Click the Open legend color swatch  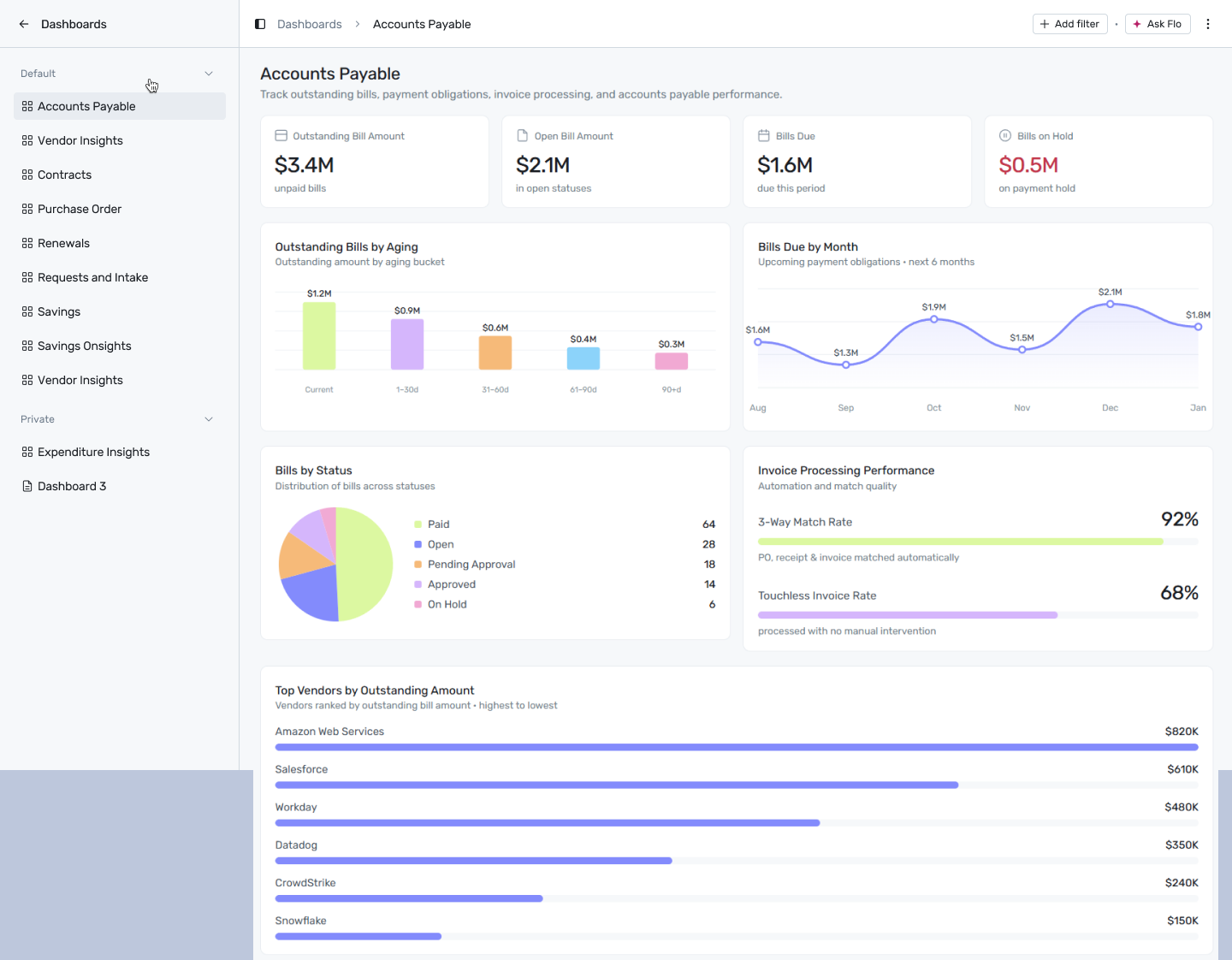(418, 544)
